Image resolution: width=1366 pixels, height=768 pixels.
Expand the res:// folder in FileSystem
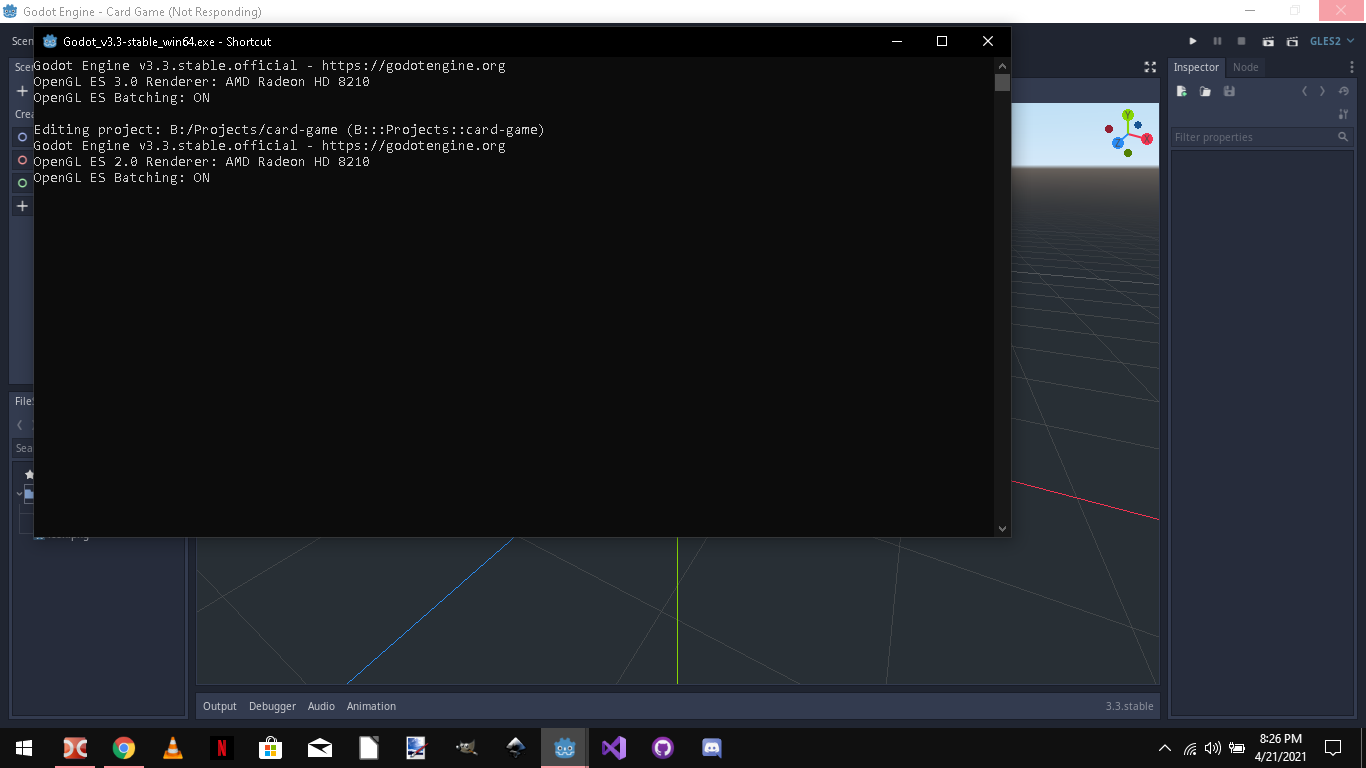18,493
